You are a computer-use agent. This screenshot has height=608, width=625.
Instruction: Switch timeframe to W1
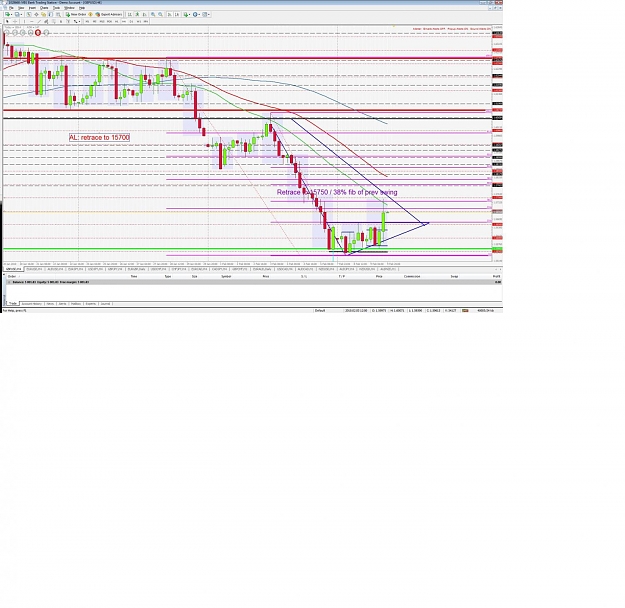coord(139,21)
